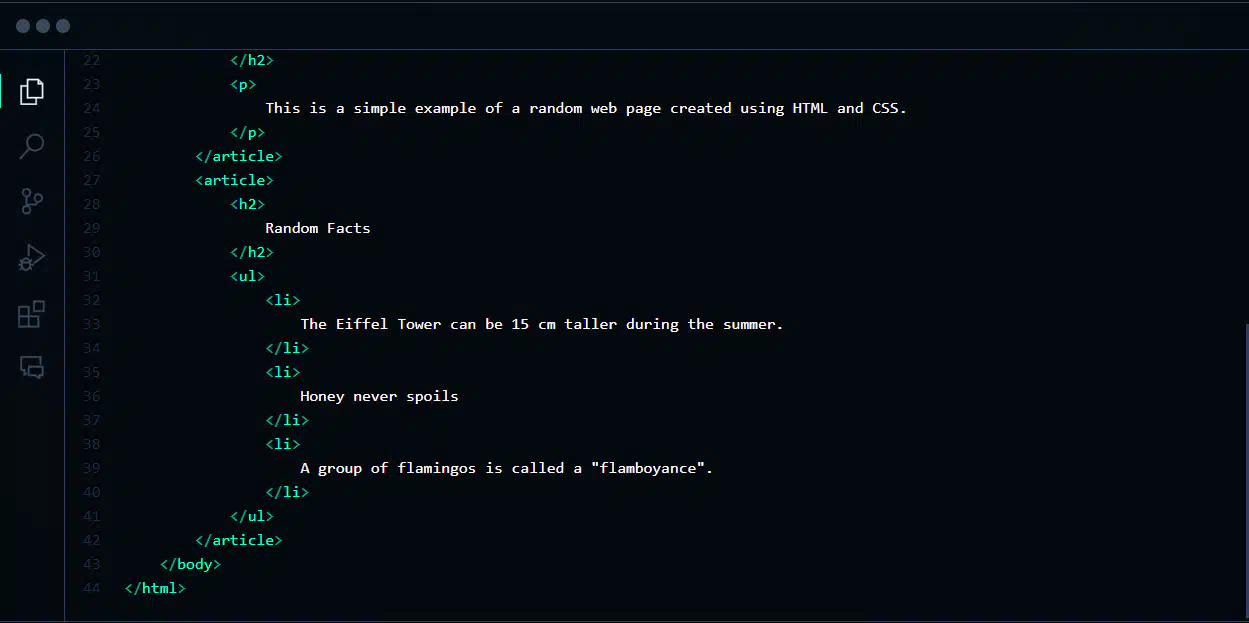Click the third gray window control dot
The height and width of the screenshot is (623, 1249).
(63, 26)
